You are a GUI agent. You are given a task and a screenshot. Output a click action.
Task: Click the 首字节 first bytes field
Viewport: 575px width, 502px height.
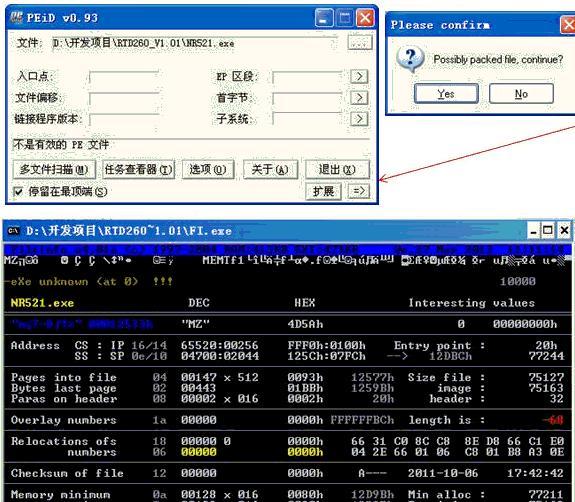(x=307, y=98)
